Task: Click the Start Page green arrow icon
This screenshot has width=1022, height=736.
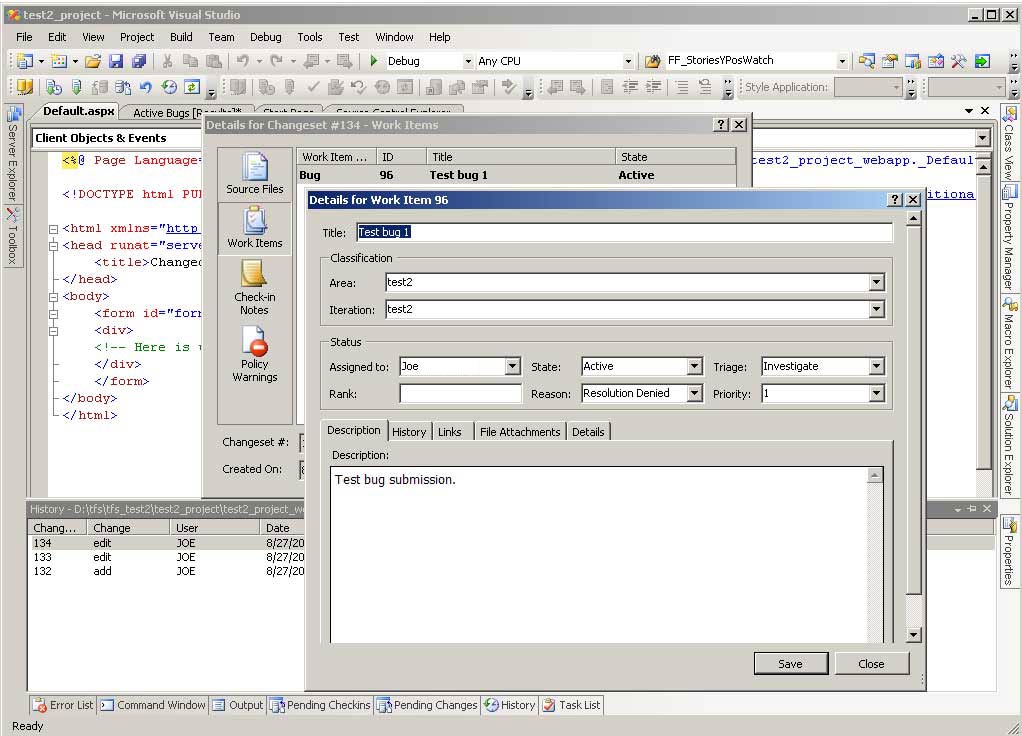Action: coord(982,61)
